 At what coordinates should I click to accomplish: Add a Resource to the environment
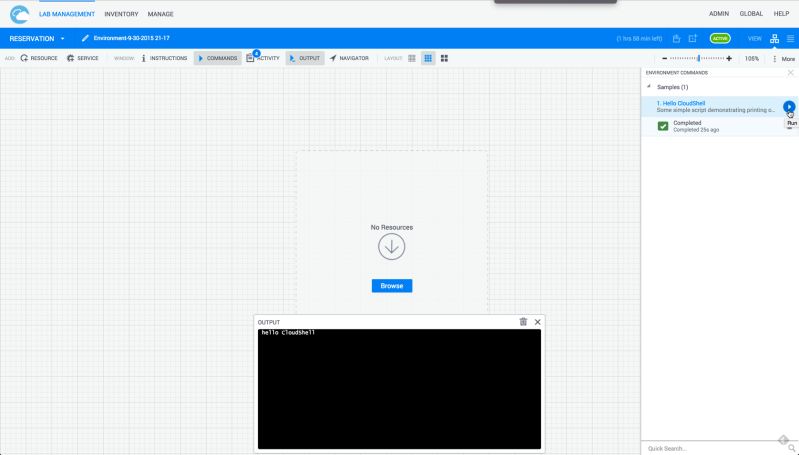point(39,58)
